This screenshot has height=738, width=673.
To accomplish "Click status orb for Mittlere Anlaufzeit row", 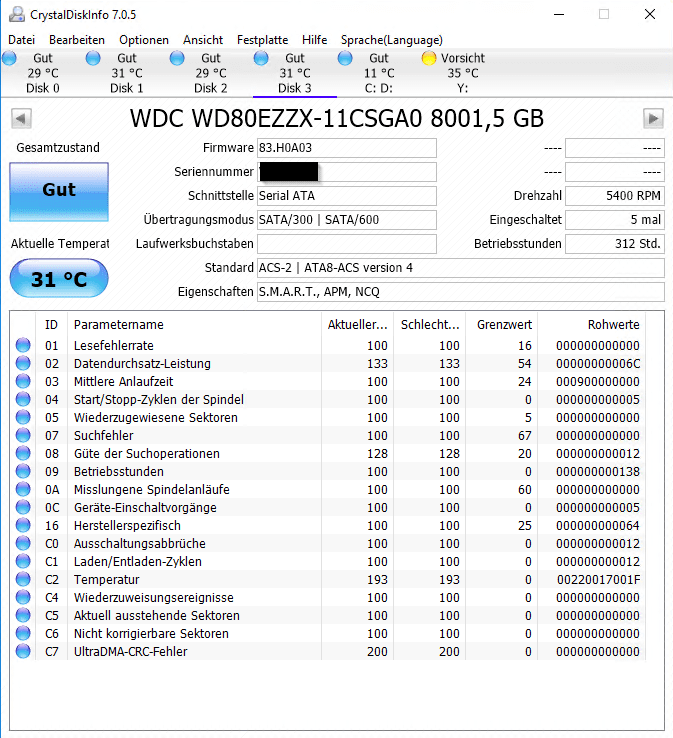I will [23, 381].
